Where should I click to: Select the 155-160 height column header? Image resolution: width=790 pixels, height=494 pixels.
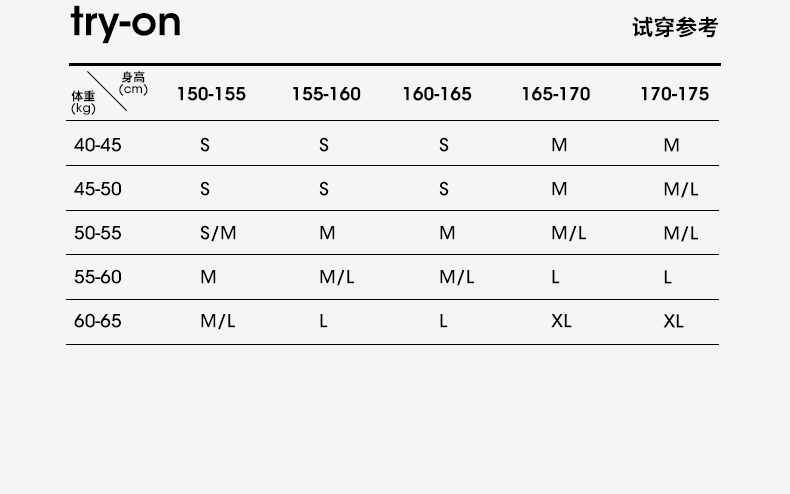click(x=326, y=94)
